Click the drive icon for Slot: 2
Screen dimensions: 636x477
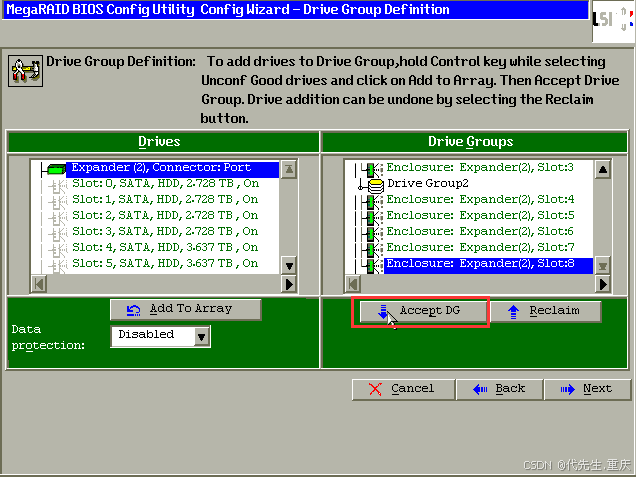point(58,217)
